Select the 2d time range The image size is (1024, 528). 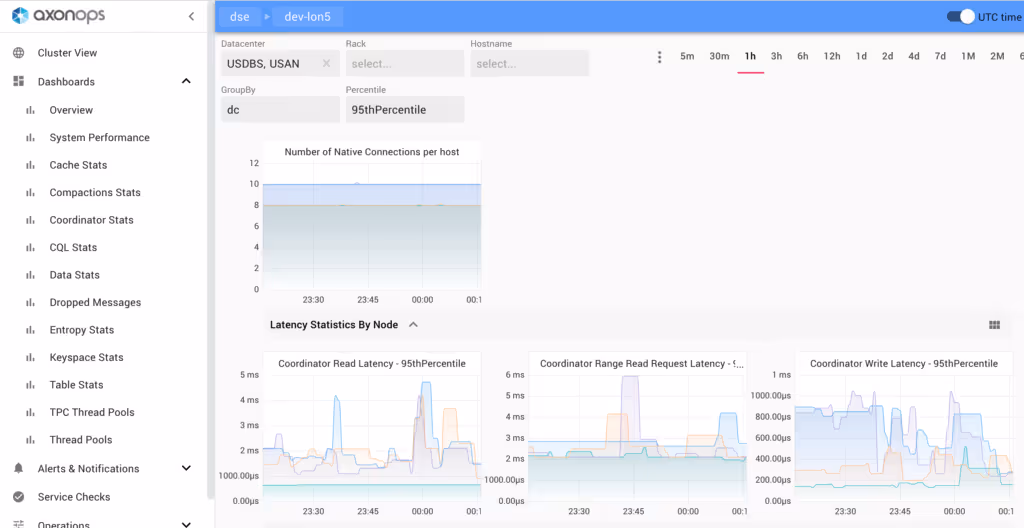tap(888, 57)
